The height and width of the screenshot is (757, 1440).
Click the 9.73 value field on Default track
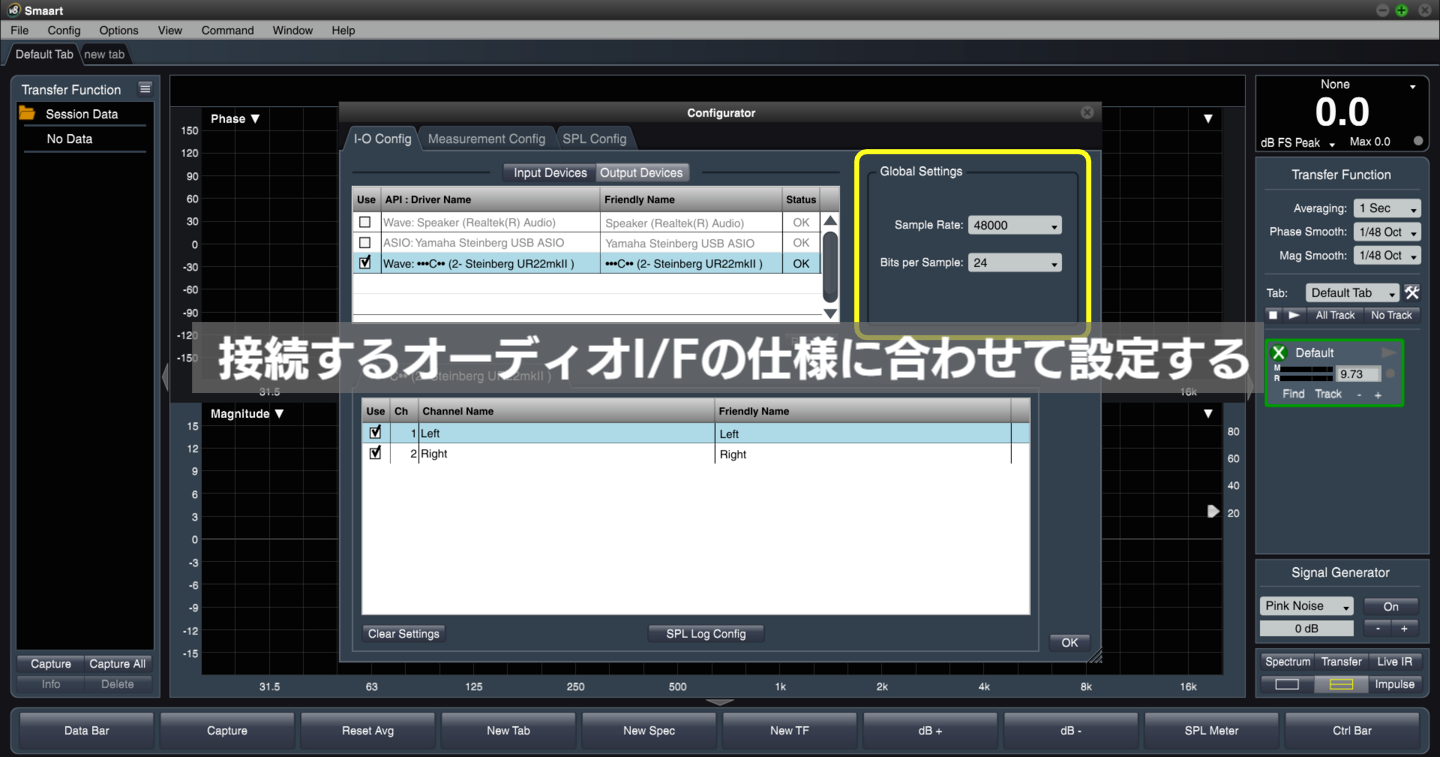[x=1359, y=373]
